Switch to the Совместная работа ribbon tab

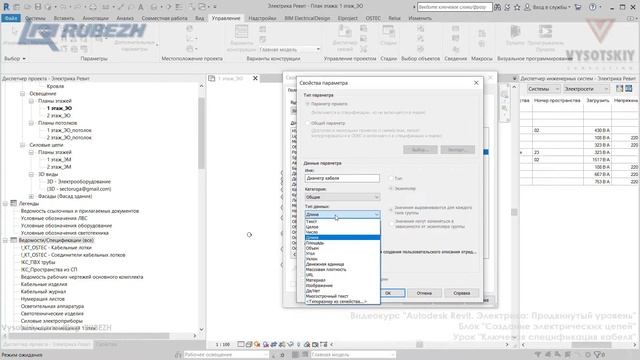(x=164, y=18)
